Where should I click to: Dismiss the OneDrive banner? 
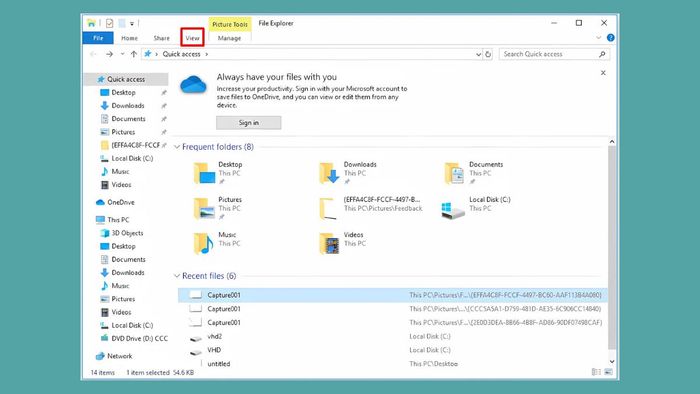tap(603, 73)
